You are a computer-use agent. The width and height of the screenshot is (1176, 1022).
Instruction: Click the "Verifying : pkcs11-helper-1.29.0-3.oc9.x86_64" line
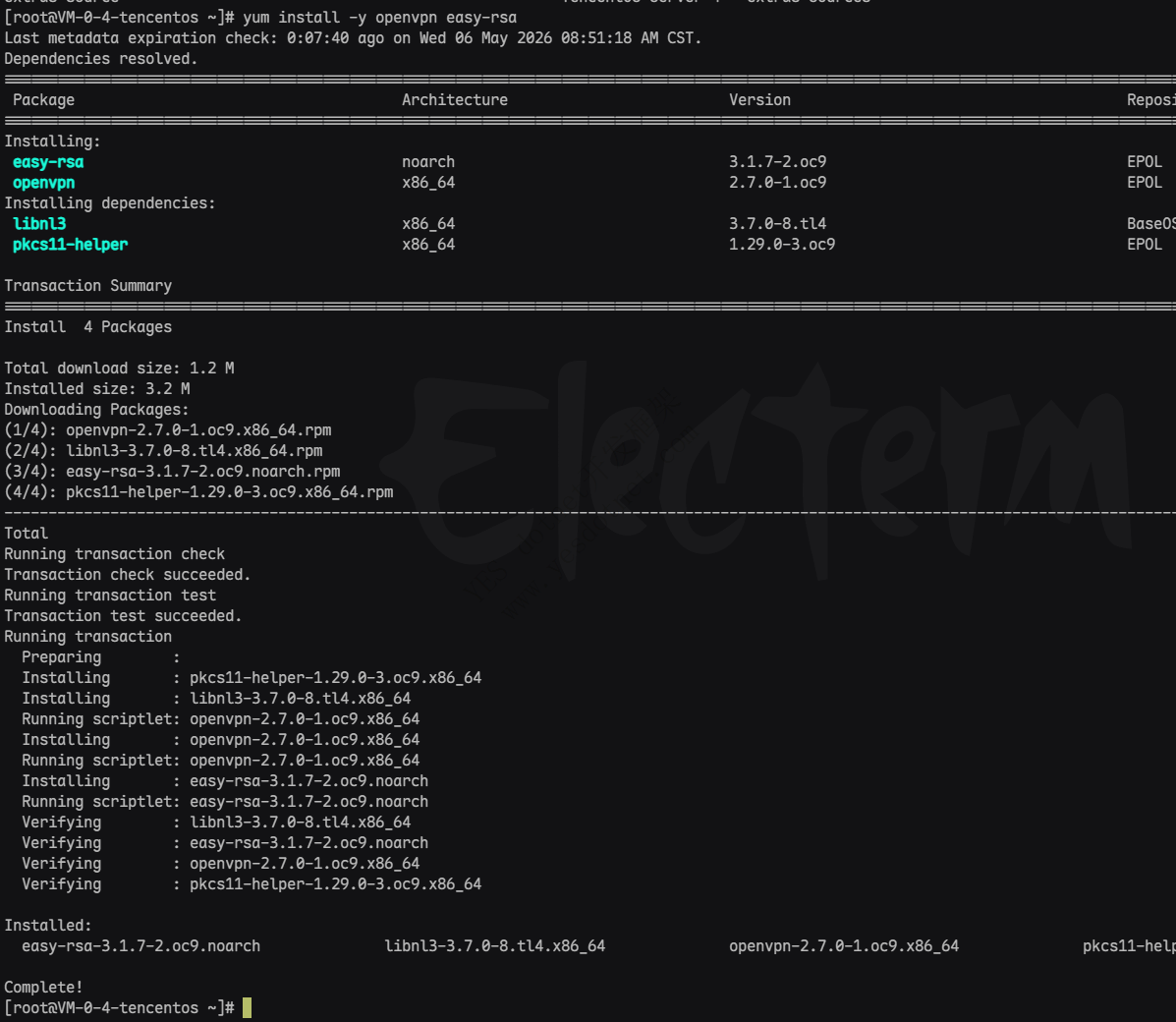[252, 884]
